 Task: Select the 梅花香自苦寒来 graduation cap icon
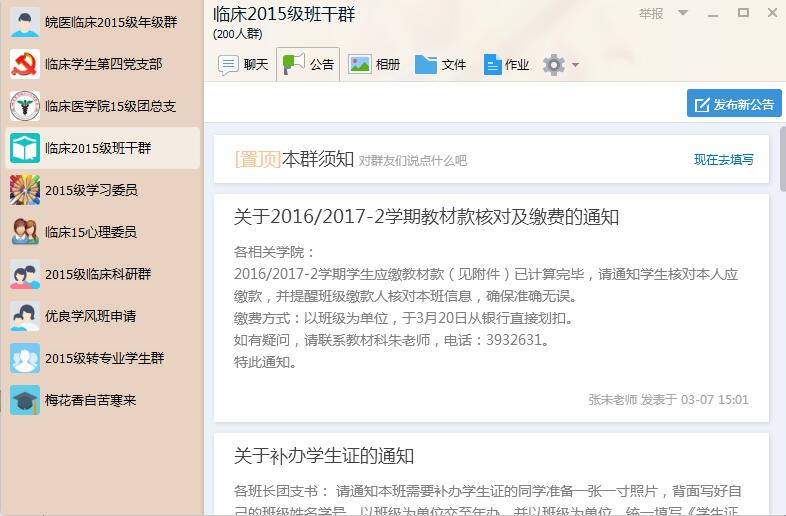point(25,400)
